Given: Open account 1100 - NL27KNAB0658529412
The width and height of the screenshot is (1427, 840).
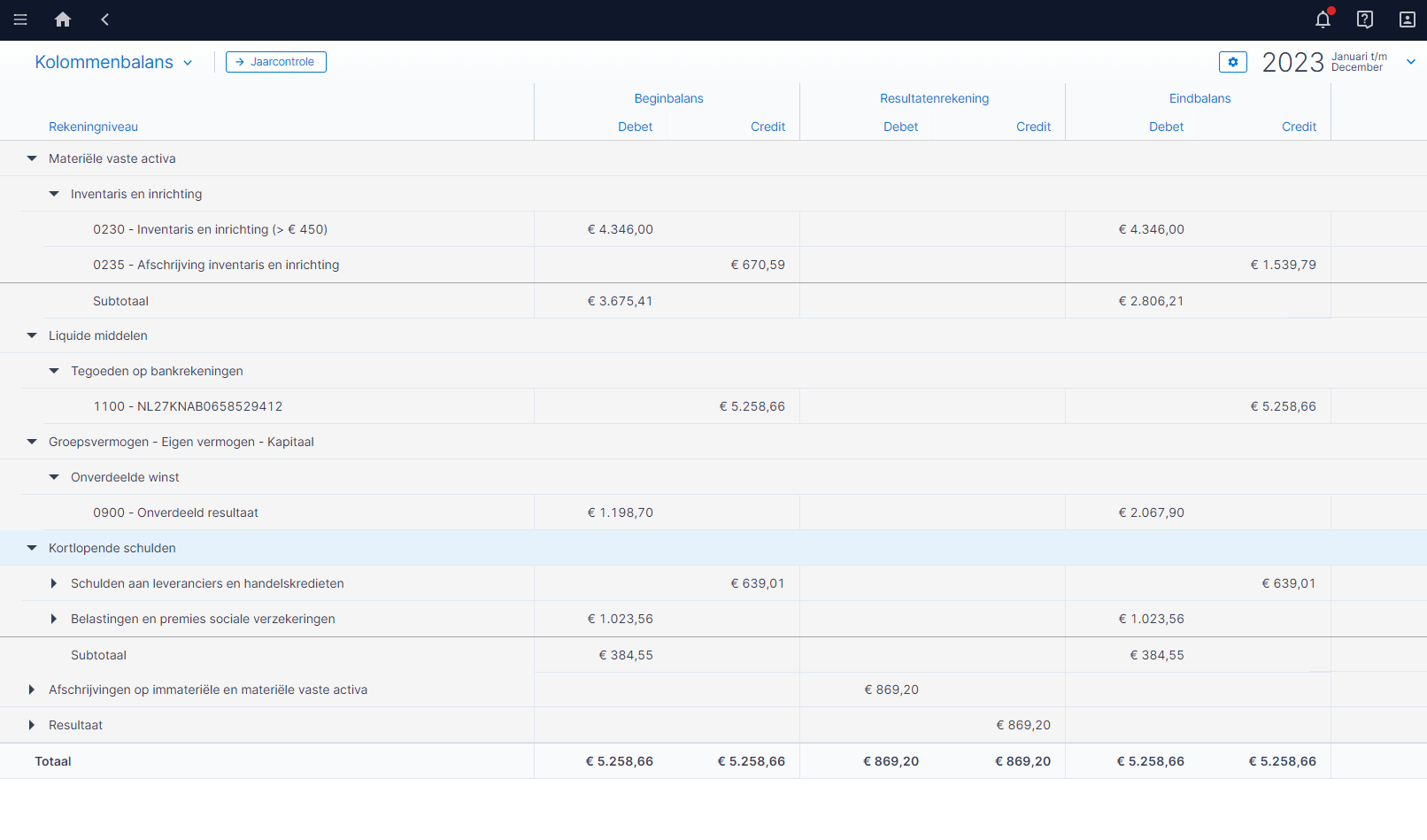Looking at the screenshot, I should [188, 406].
